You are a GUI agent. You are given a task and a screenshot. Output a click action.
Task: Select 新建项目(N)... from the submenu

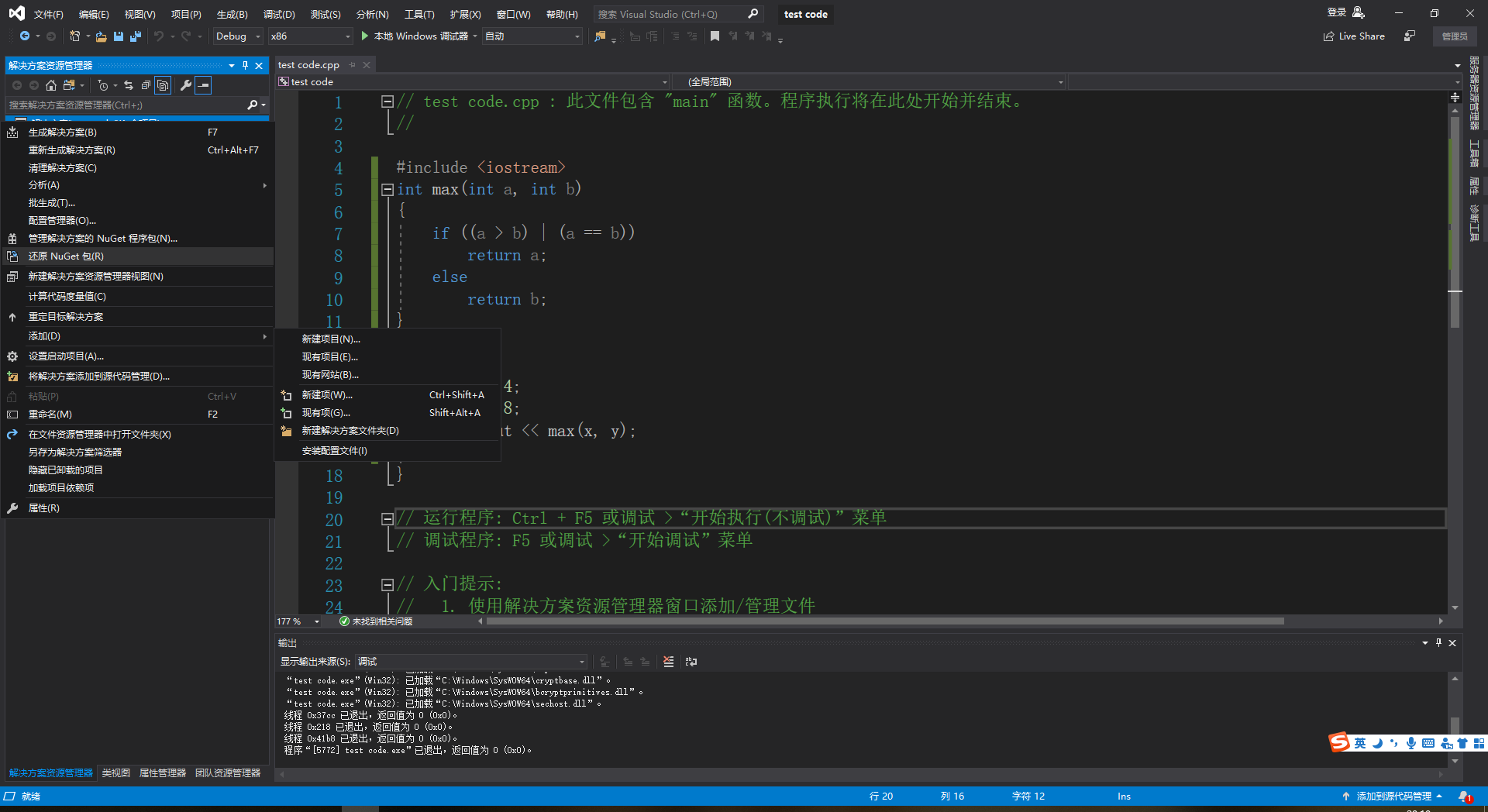[x=331, y=339]
